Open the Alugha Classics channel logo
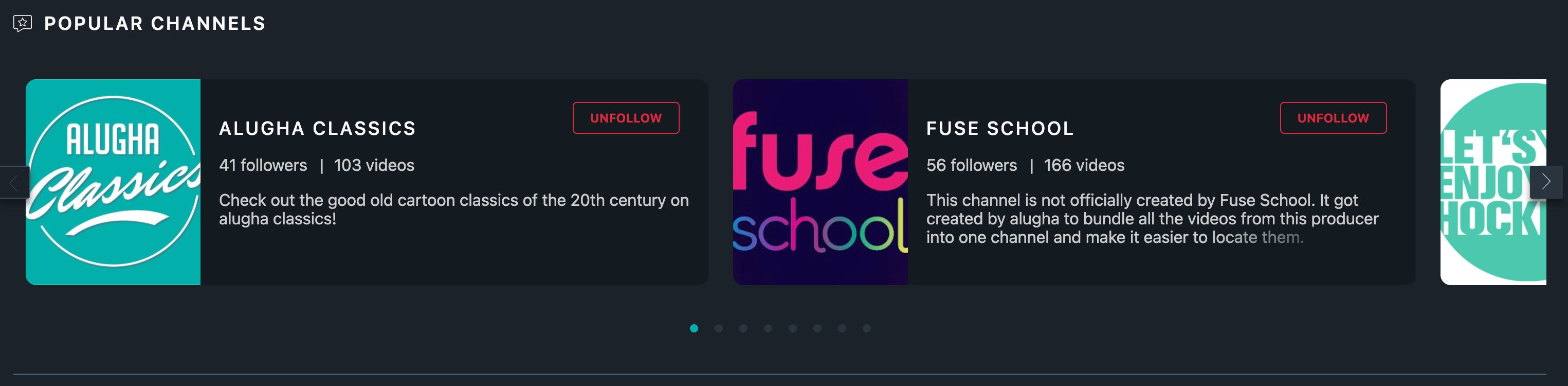 [x=113, y=182]
